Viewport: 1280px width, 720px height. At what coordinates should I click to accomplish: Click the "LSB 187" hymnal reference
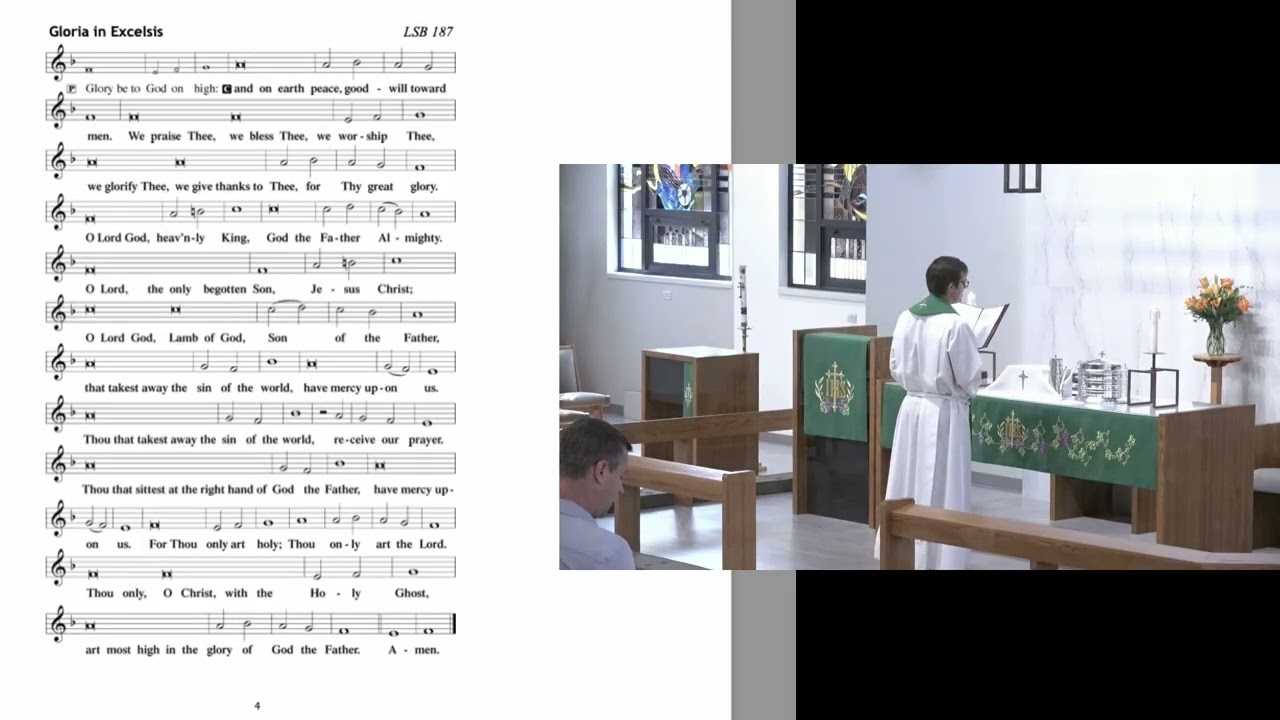coord(428,32)
